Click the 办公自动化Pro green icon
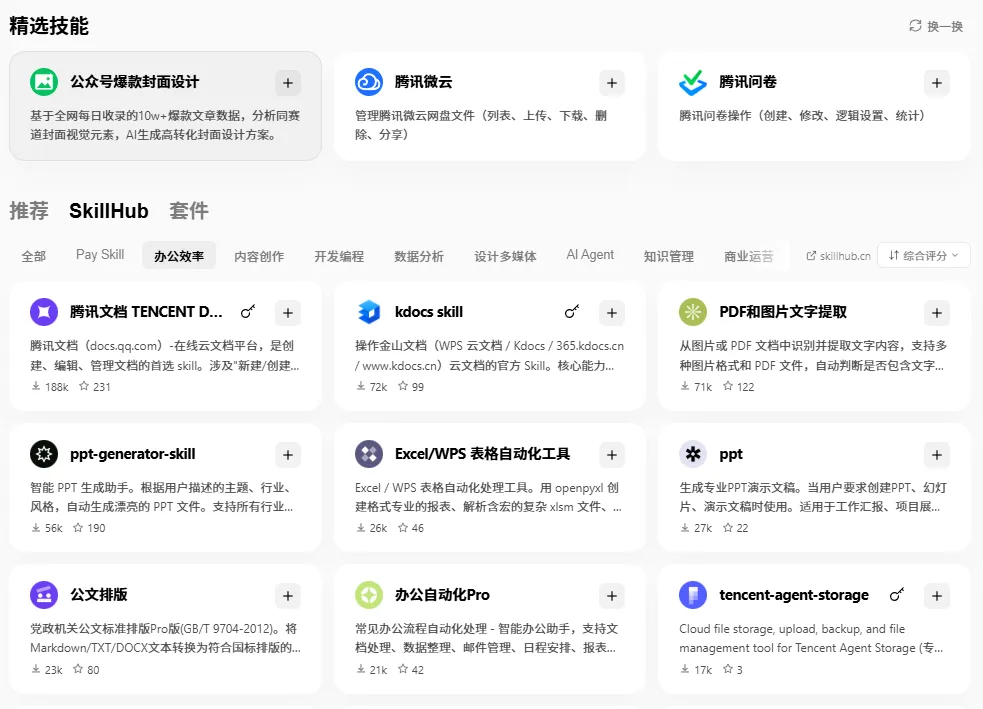 click(369, 595)
